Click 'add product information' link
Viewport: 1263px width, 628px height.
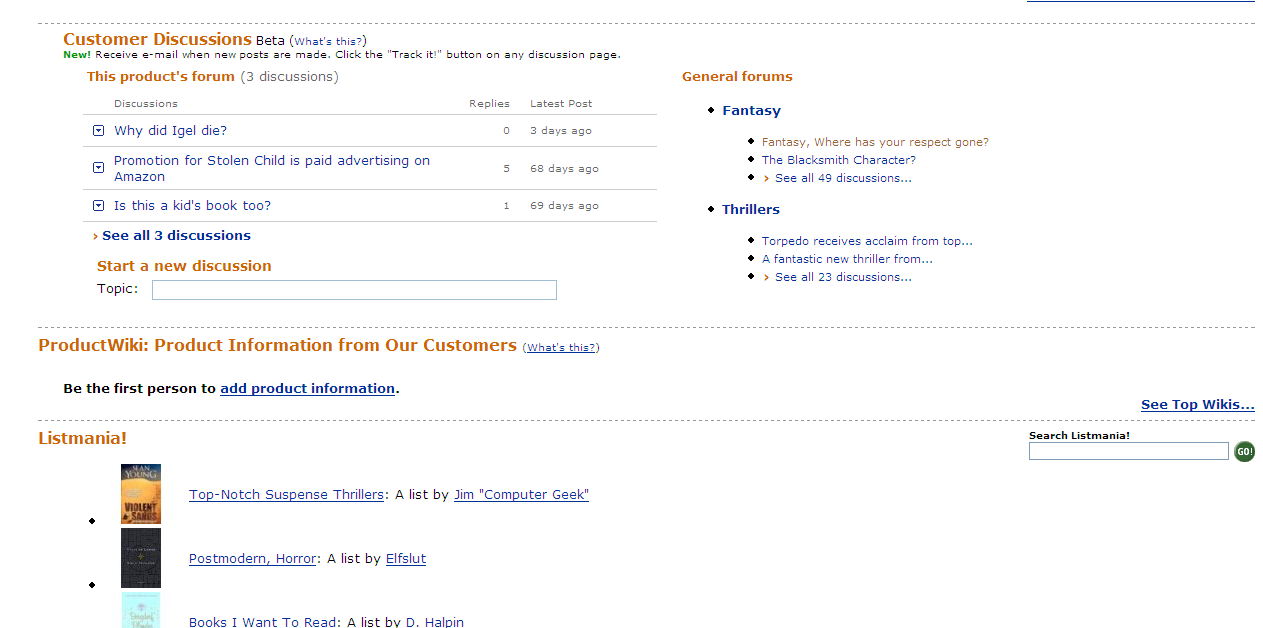308,389
